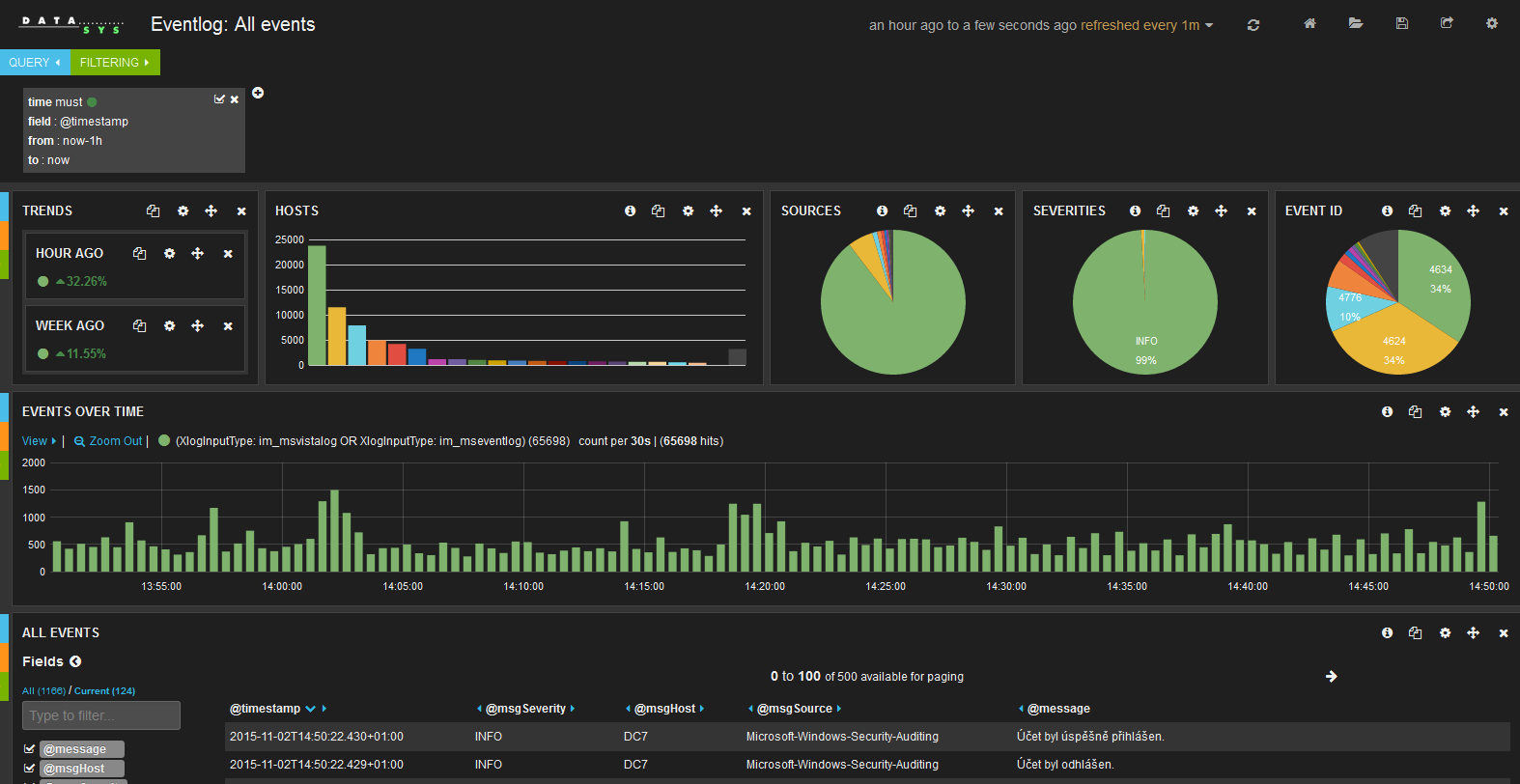Configure the WEEK AGO panel gear
This screenshot has height=784, width=1520.
click(x=169, y=325)
